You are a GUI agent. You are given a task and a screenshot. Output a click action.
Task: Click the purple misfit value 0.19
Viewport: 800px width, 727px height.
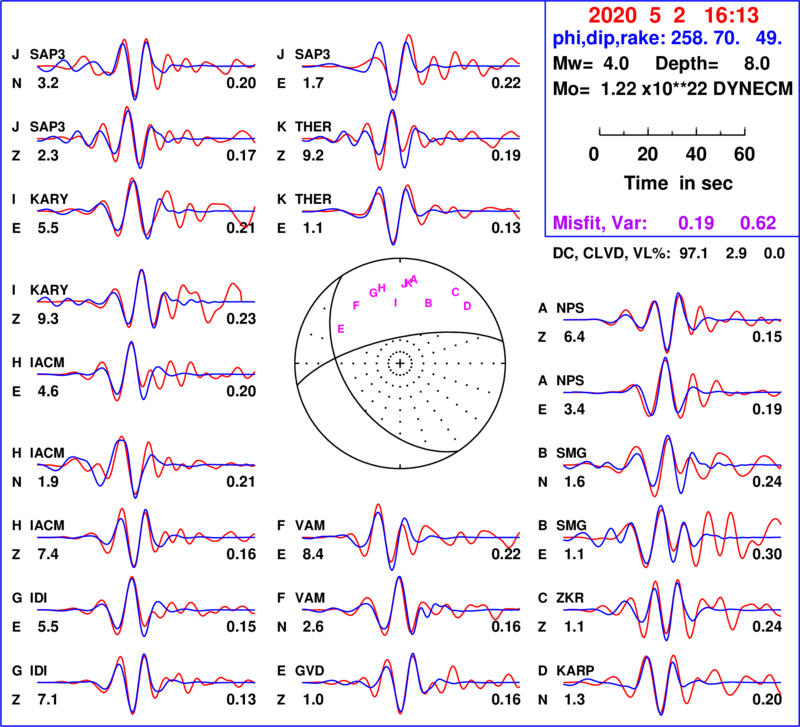pos(696,223)
